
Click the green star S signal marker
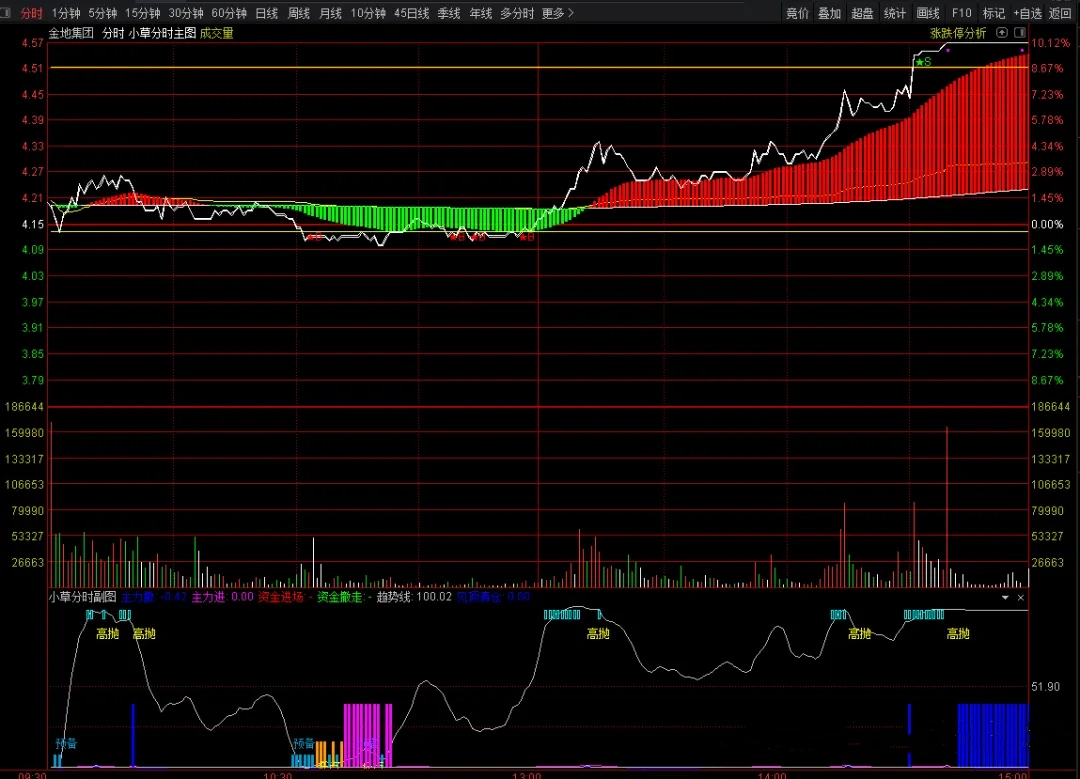click(x=922, y=62)
